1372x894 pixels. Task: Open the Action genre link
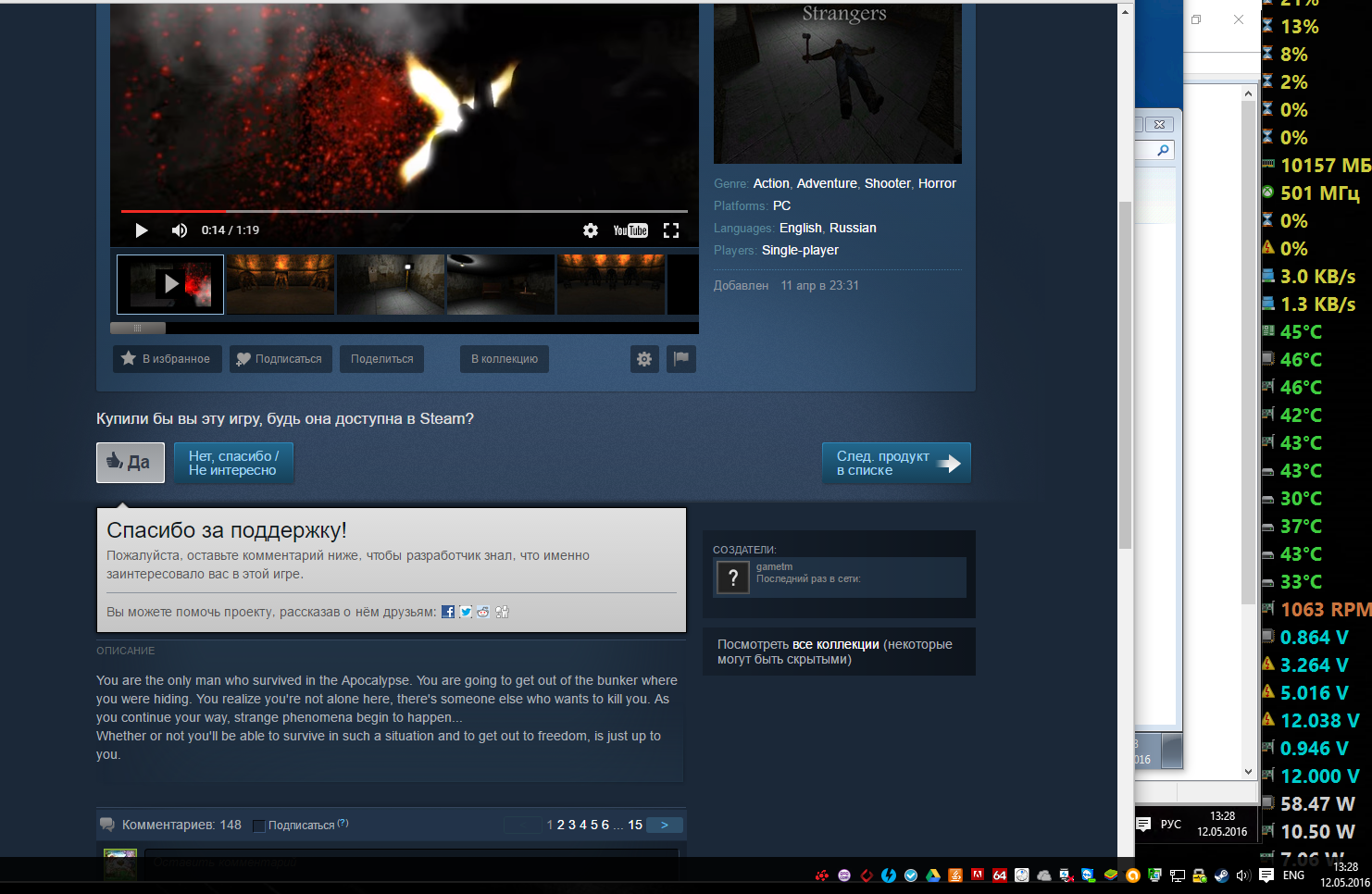tap(771, 183)
